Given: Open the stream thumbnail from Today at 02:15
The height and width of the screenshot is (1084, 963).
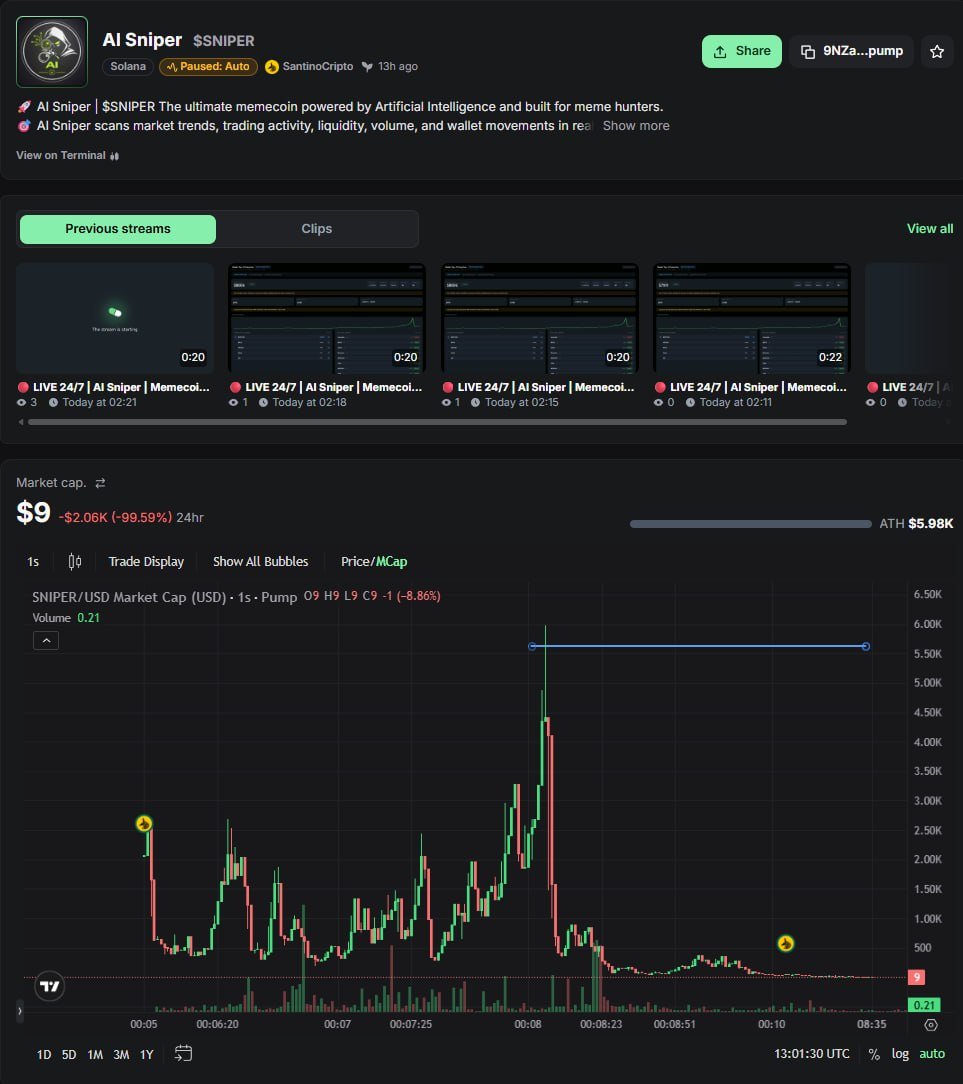Looking at the screenshot, I should coord(540,318).
